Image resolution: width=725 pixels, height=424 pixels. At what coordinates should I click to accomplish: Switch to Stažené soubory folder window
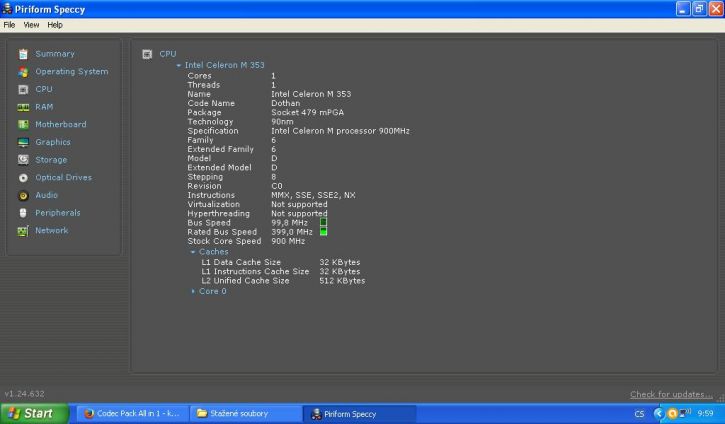(x=246, y=413)
